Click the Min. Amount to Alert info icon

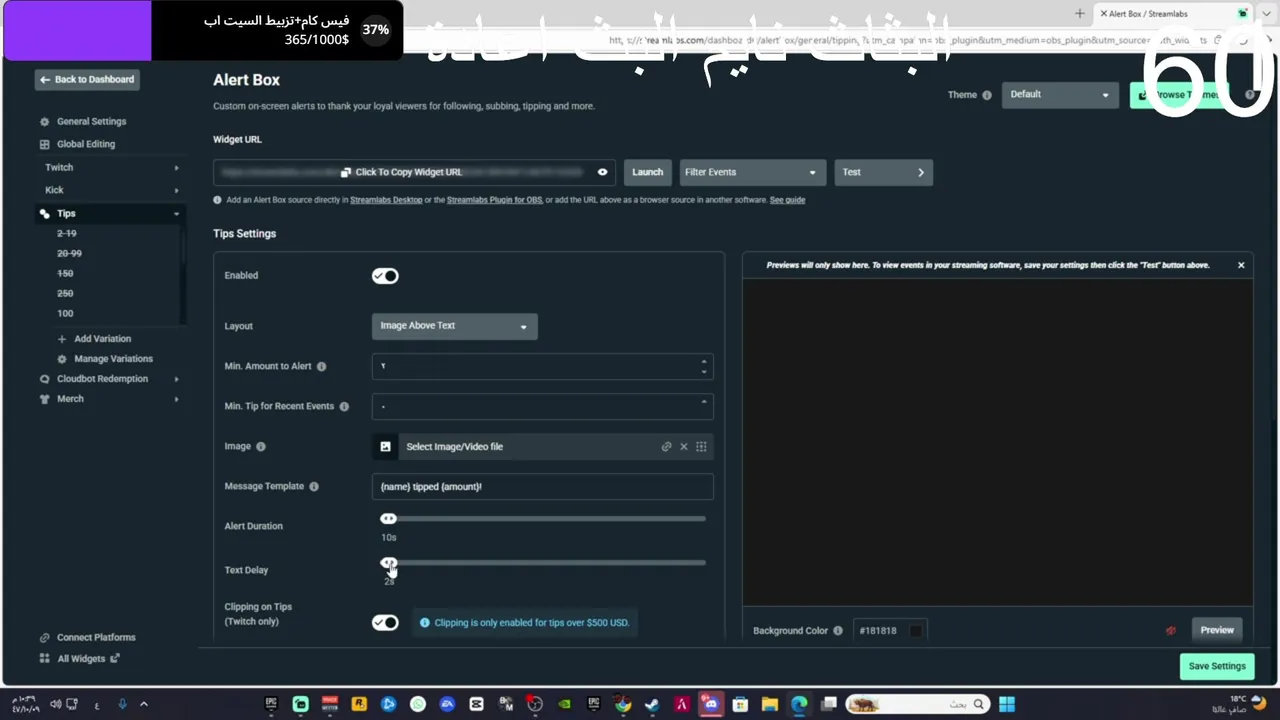tap(321, 367)
